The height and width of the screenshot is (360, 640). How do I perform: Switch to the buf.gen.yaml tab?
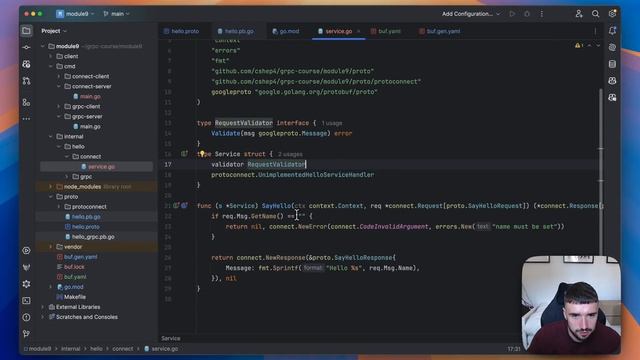pos(440,31)
